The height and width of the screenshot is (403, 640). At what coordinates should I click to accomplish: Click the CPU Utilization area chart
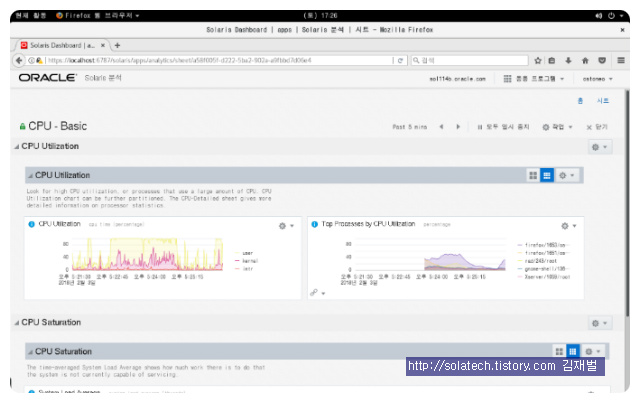pyautogui.click(x=147, y=254)
